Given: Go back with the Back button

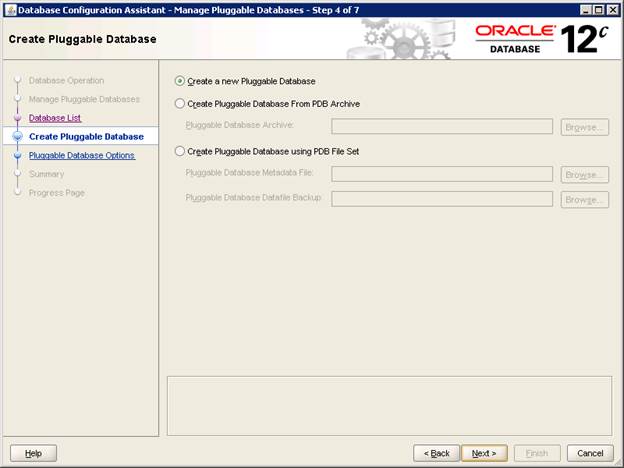Looking at the screenshot, I should 436,453.
